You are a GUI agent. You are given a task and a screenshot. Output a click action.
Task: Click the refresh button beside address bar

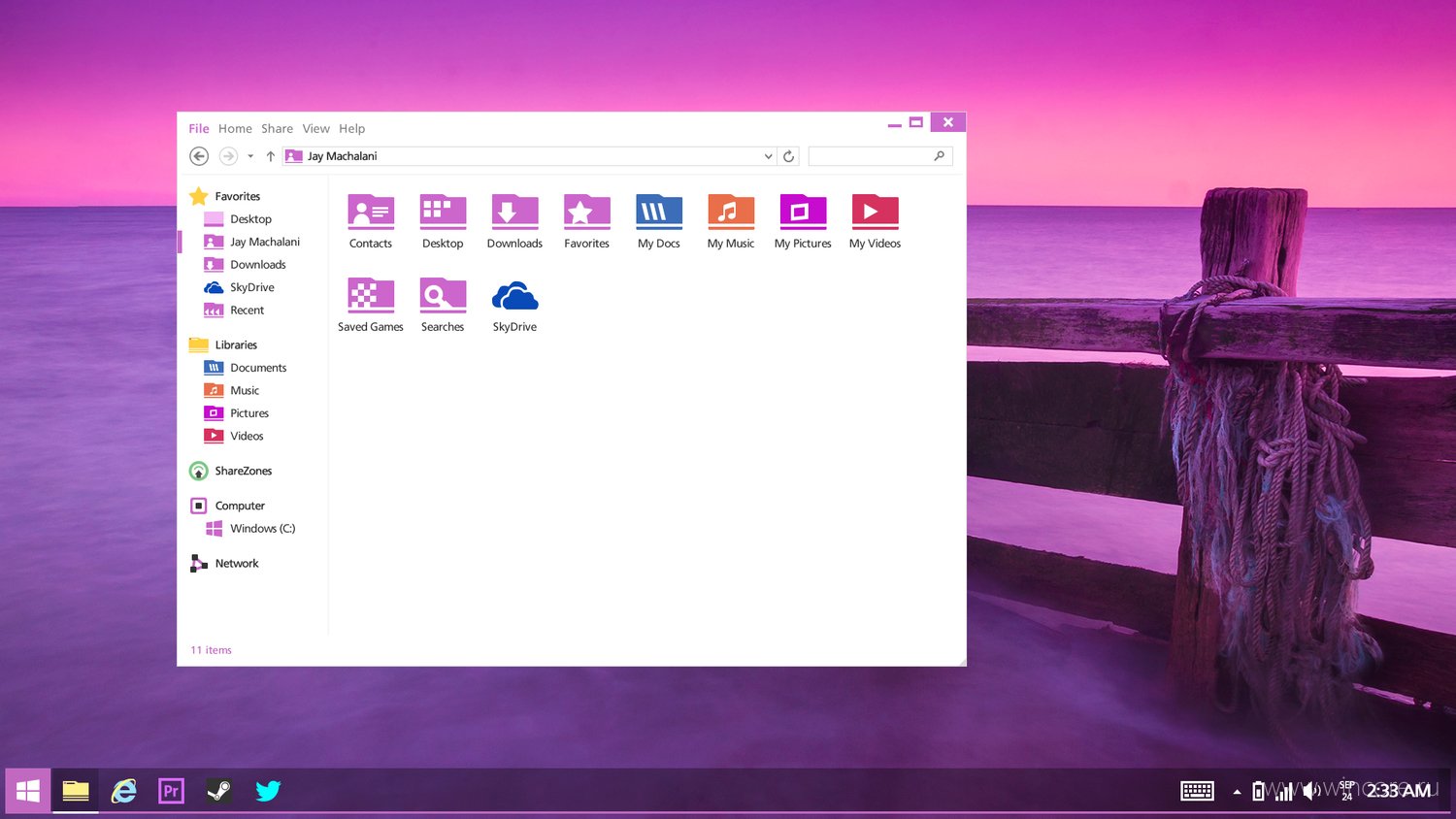tap(788, 156)
